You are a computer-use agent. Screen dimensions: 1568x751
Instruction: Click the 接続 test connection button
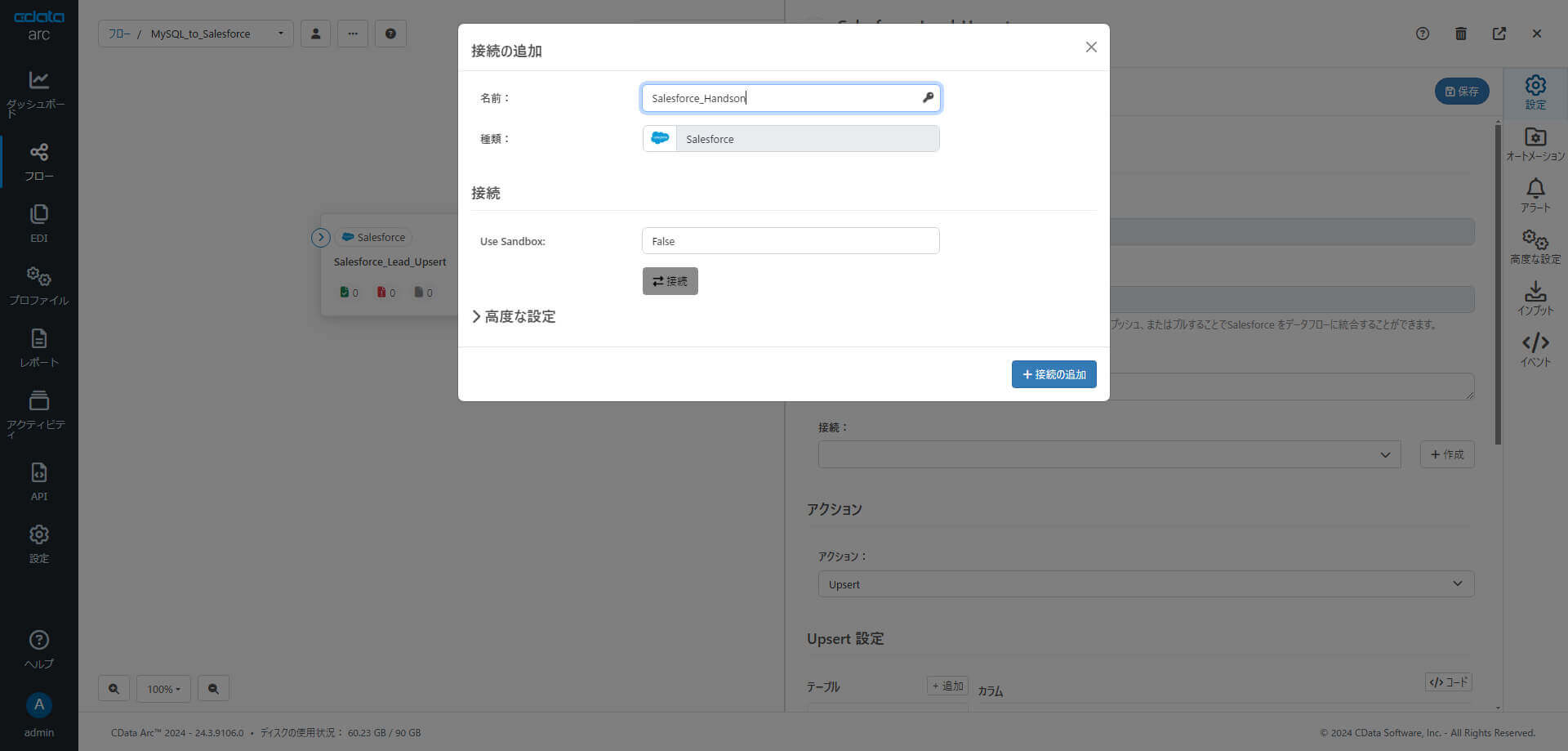[670, 281]
